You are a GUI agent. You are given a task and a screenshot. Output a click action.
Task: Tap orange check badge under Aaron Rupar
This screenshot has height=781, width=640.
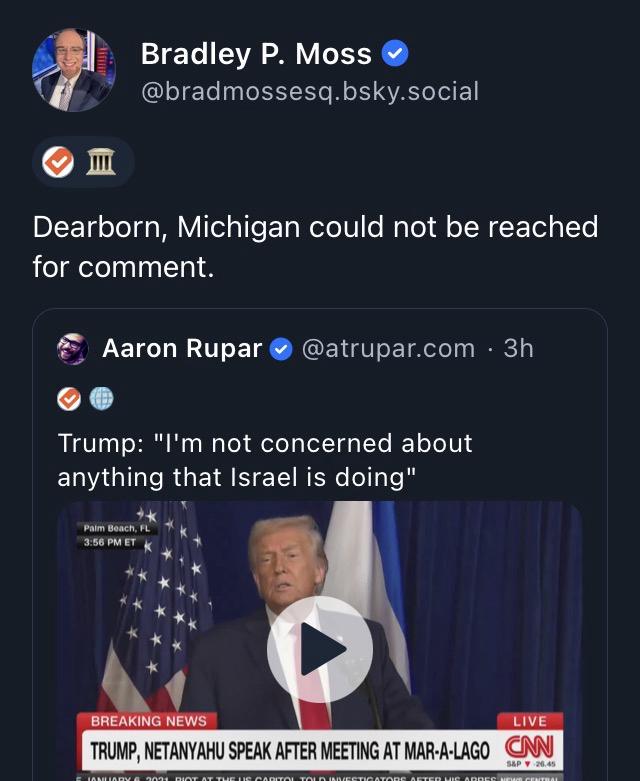coord(69,399)
